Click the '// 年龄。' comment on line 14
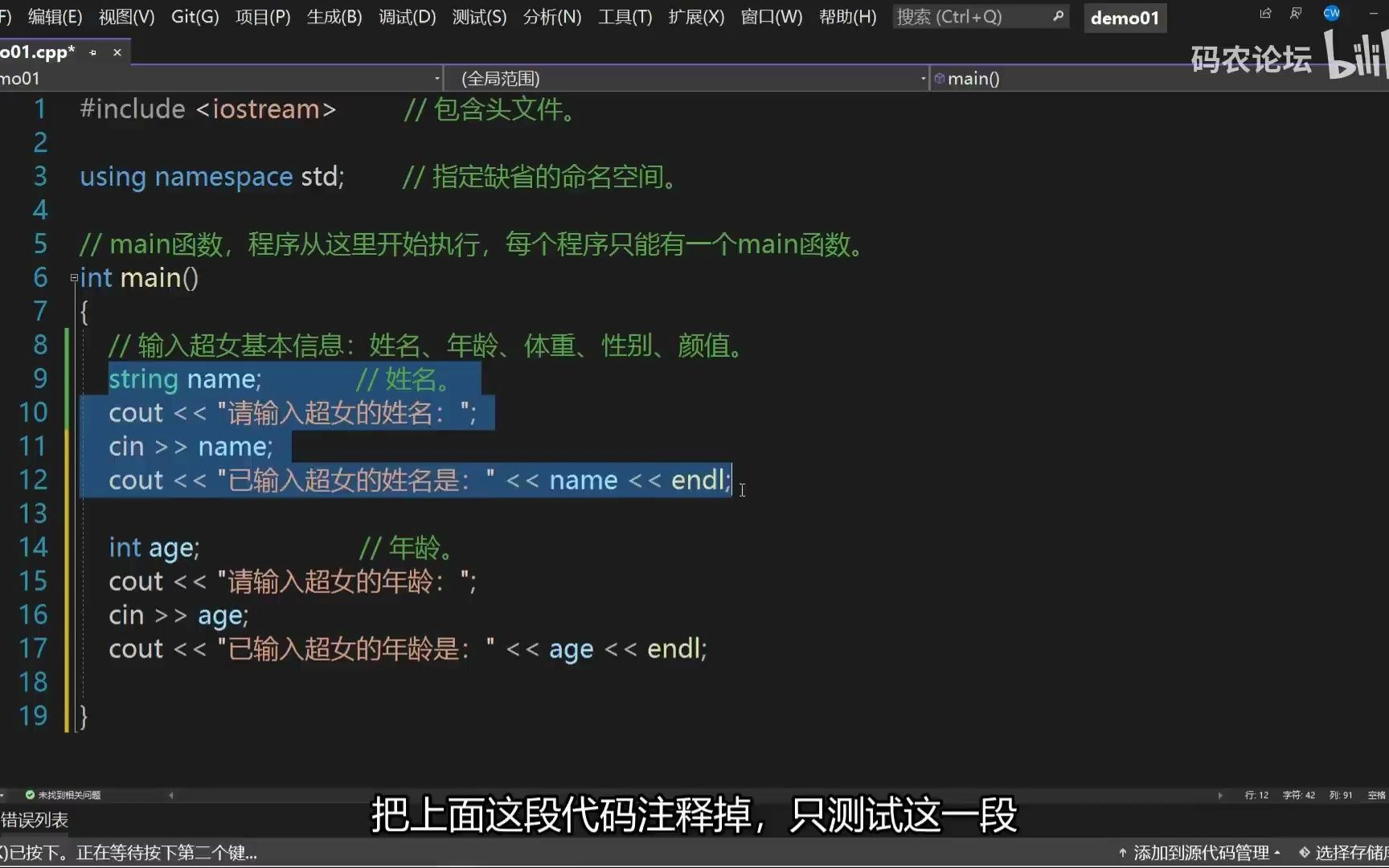 point(408,548)
